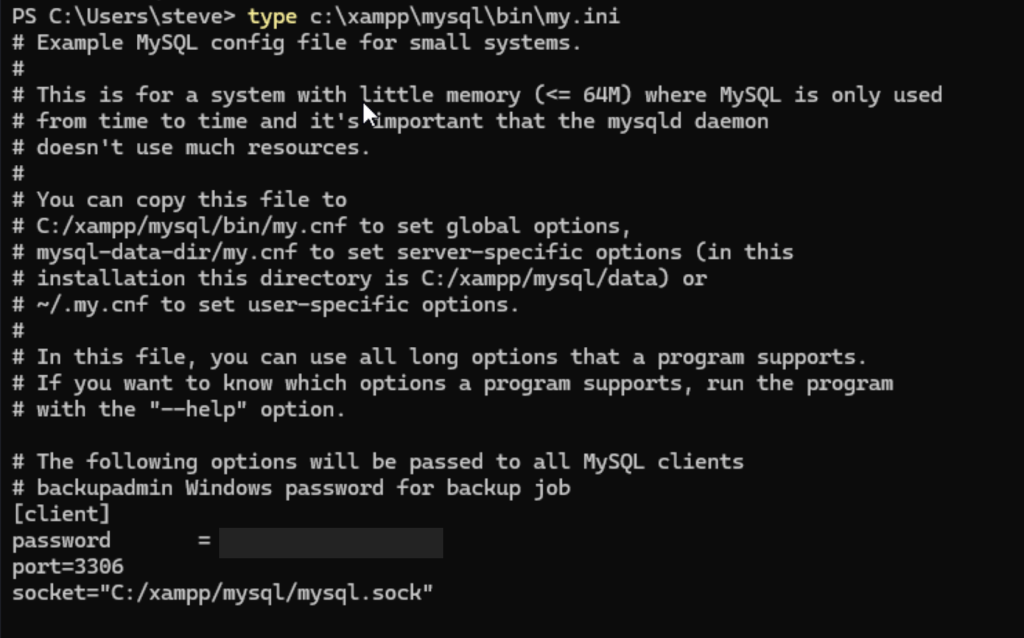Click the 'type' command word
This screenshot has height=638, width=1024.
click(x=272, y=17)
